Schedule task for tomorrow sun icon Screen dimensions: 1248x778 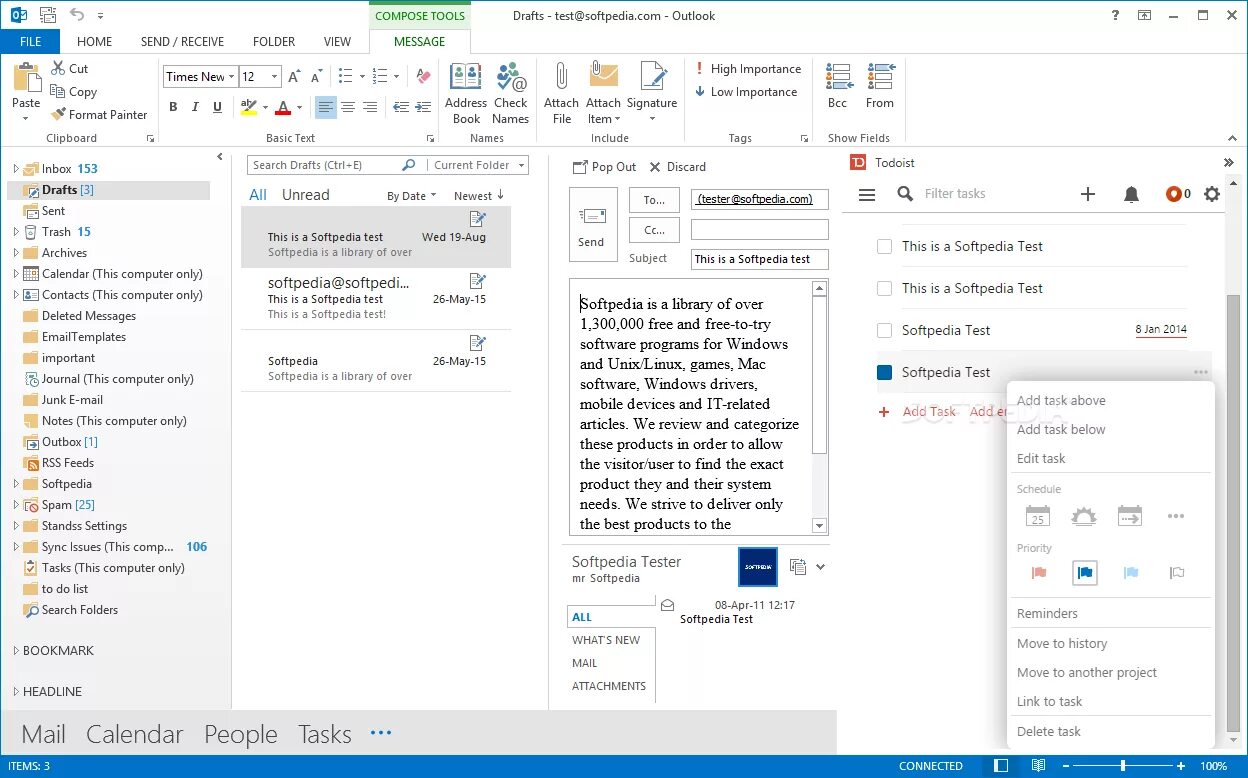[x=1083, y=517]
